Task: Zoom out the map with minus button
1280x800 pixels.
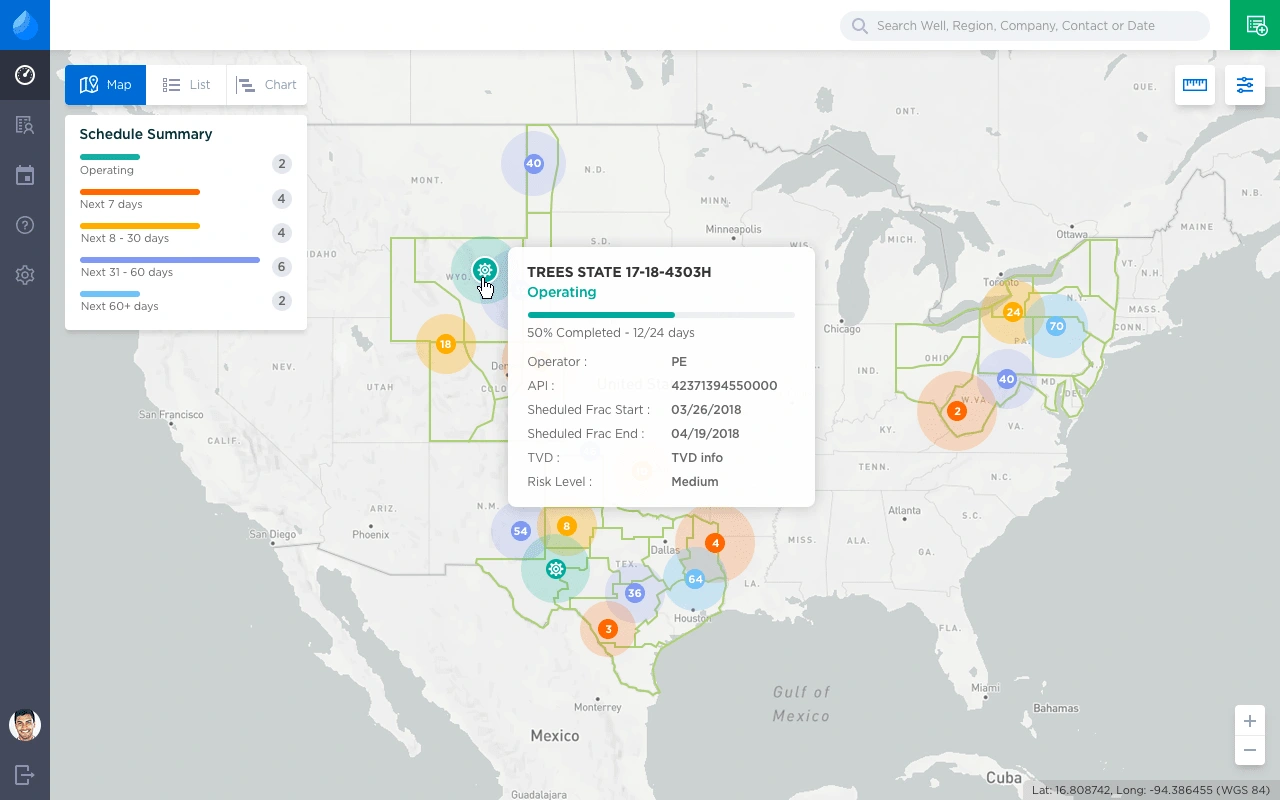Action: pyautogui.click(x=1249, y=751)
